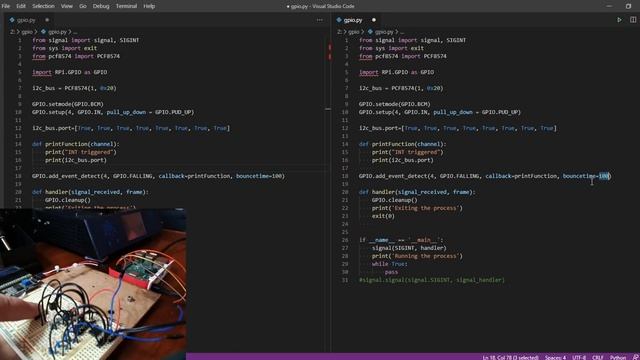Open More Actions ellipsis in left editor
The width and height of the screenshot is (640, 360).
click(320, 20)
